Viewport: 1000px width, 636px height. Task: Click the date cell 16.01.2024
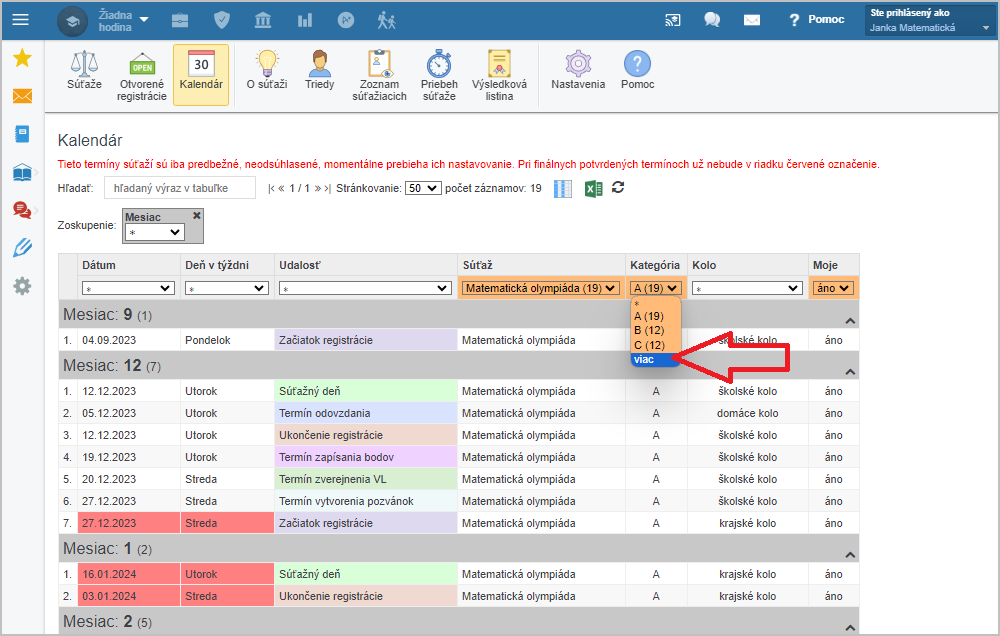(x=129, y=574)
